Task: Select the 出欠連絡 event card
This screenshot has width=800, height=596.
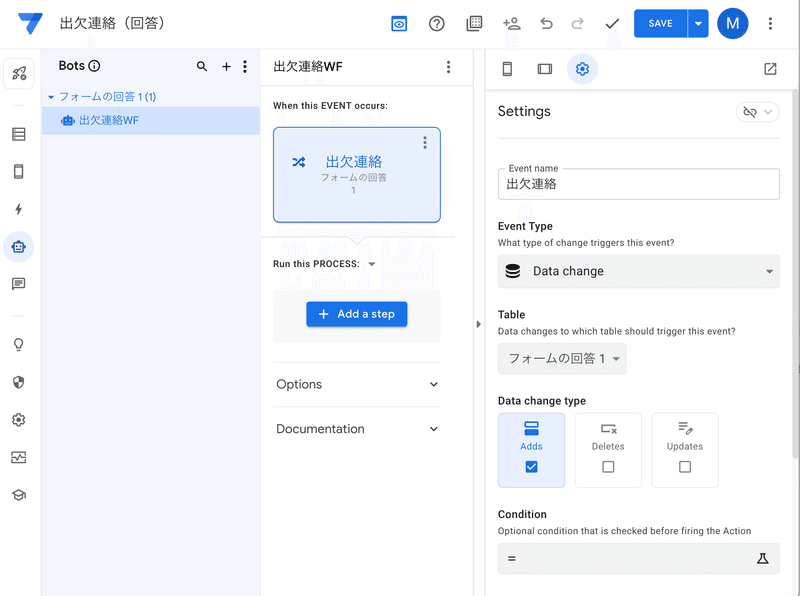Action: tap(357, 175)
